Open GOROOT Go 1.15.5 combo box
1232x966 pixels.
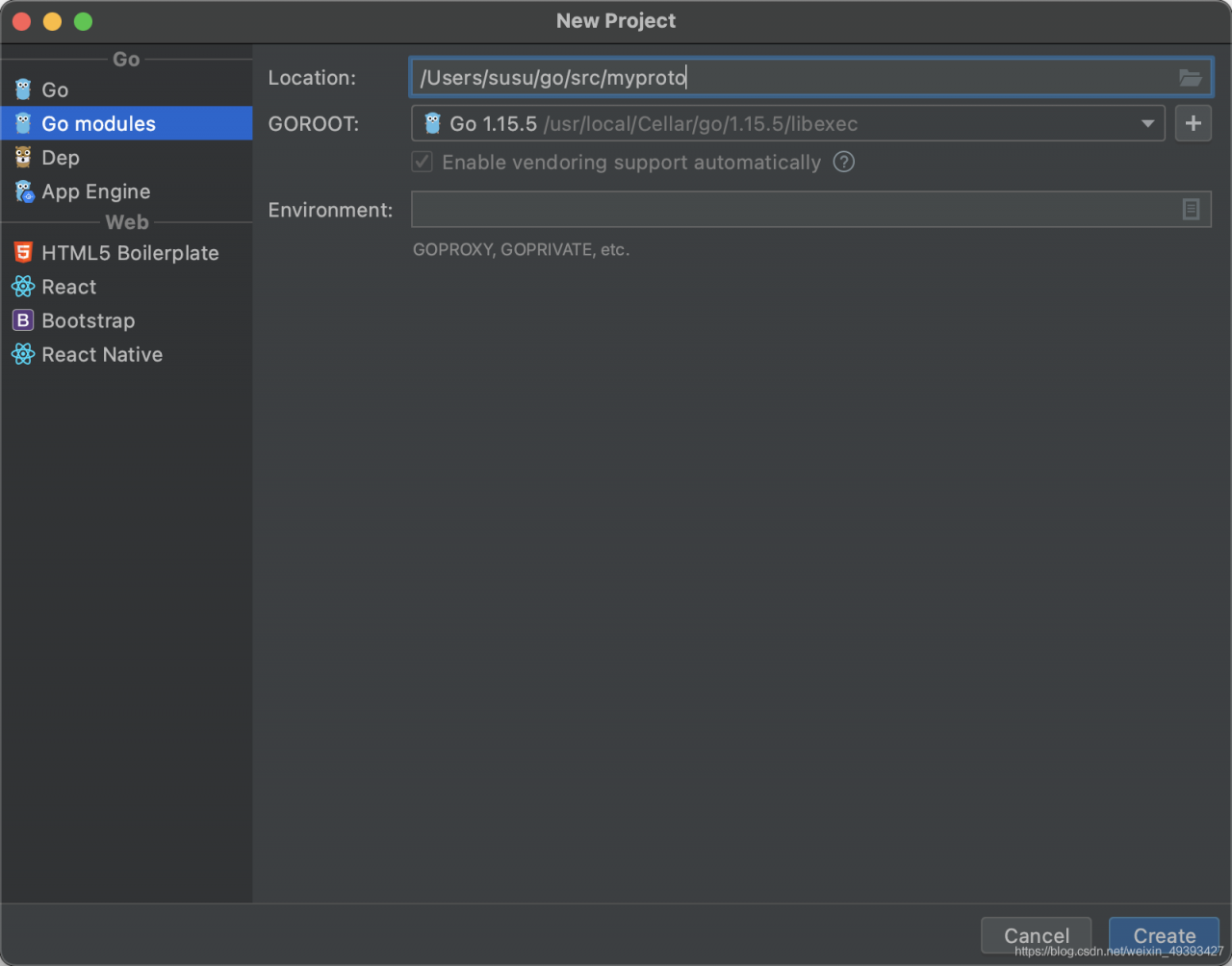coord(788,123)
